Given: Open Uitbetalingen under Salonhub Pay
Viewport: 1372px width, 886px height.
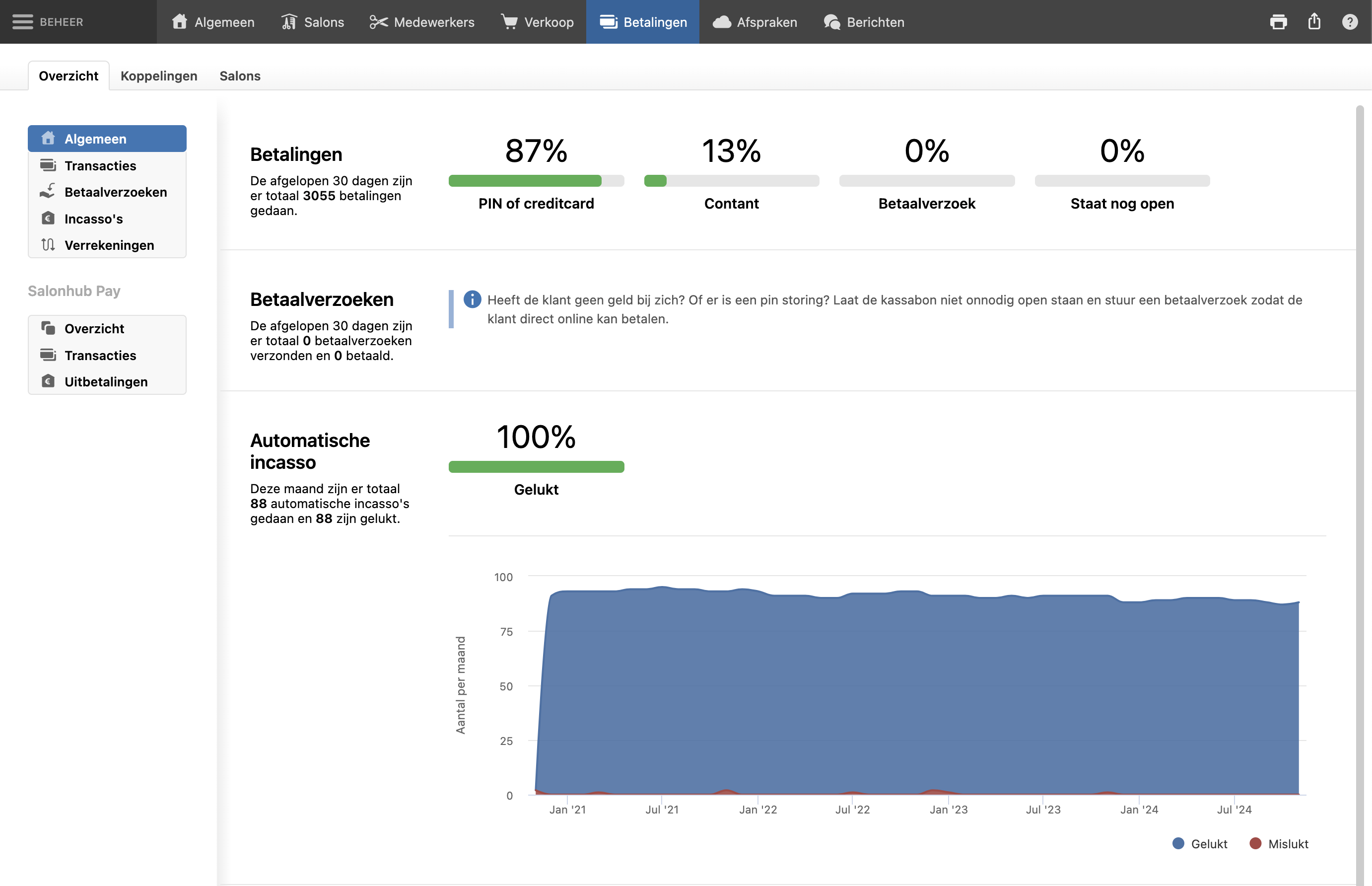Looking at the screenshot, I should [106, 381].
